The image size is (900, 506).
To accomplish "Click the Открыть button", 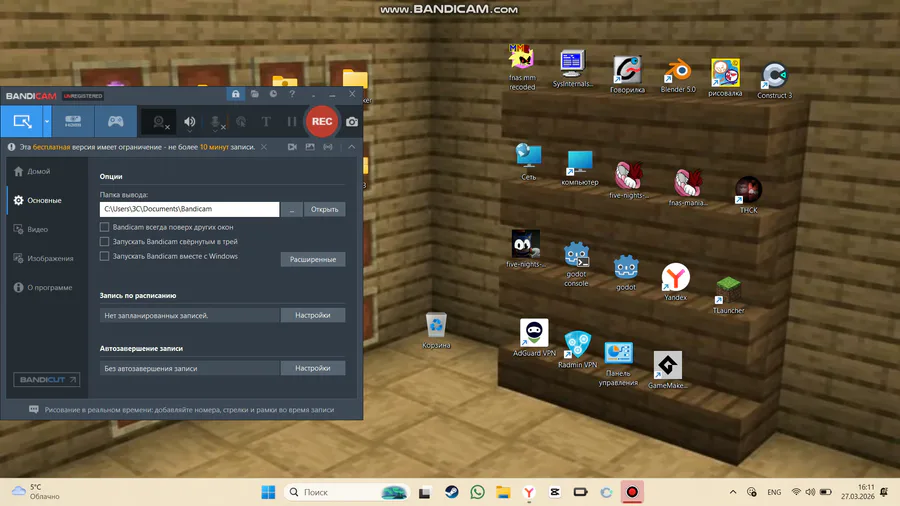I will (x=324, y=209).
